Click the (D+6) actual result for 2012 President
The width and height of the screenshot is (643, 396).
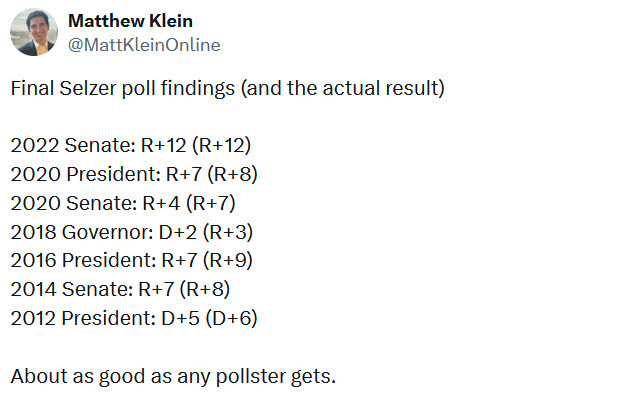231,318
